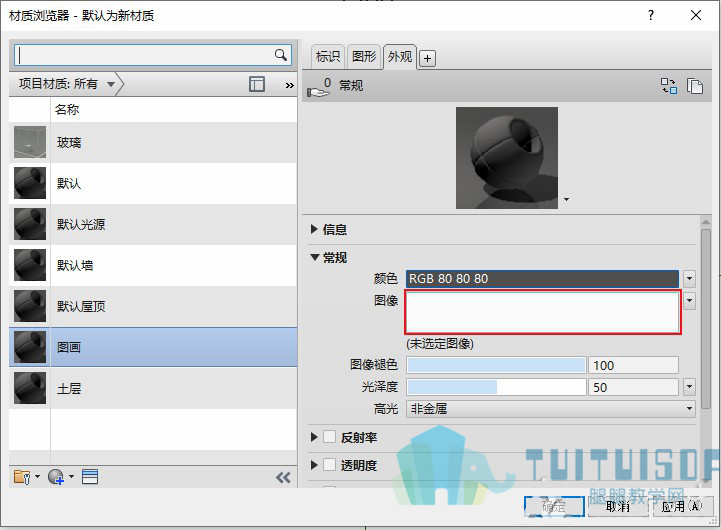Click the 确定 button
Viewport: 721px width, 530px height.
pos(554,507)
